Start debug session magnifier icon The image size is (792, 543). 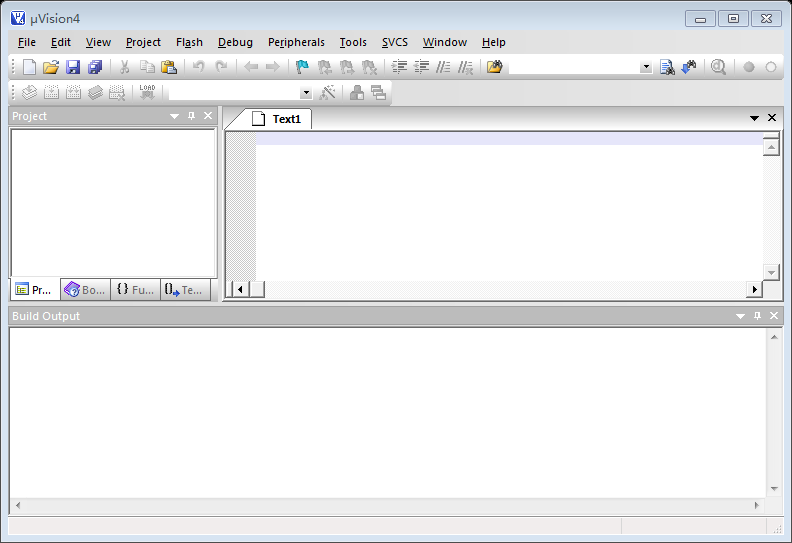[718, 67]
